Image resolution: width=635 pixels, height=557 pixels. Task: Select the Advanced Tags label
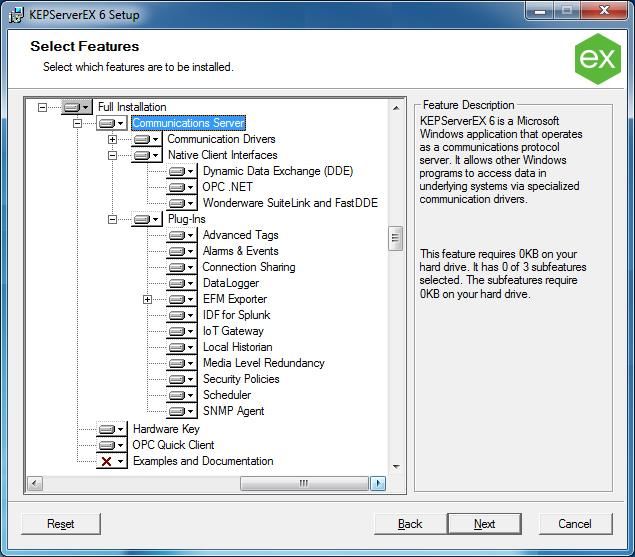coord(241,235)
